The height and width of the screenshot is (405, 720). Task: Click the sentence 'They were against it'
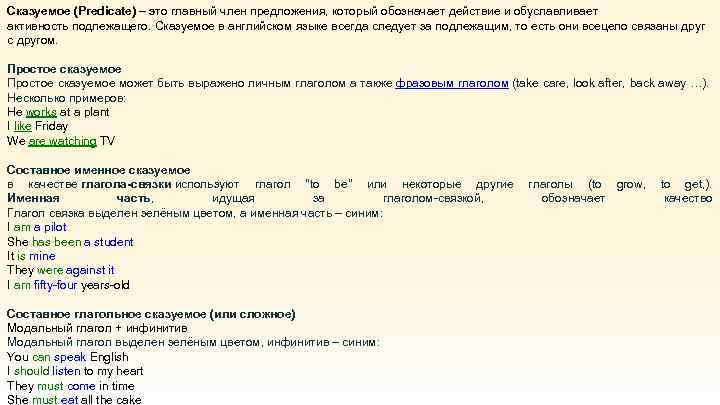pos(61,270)
